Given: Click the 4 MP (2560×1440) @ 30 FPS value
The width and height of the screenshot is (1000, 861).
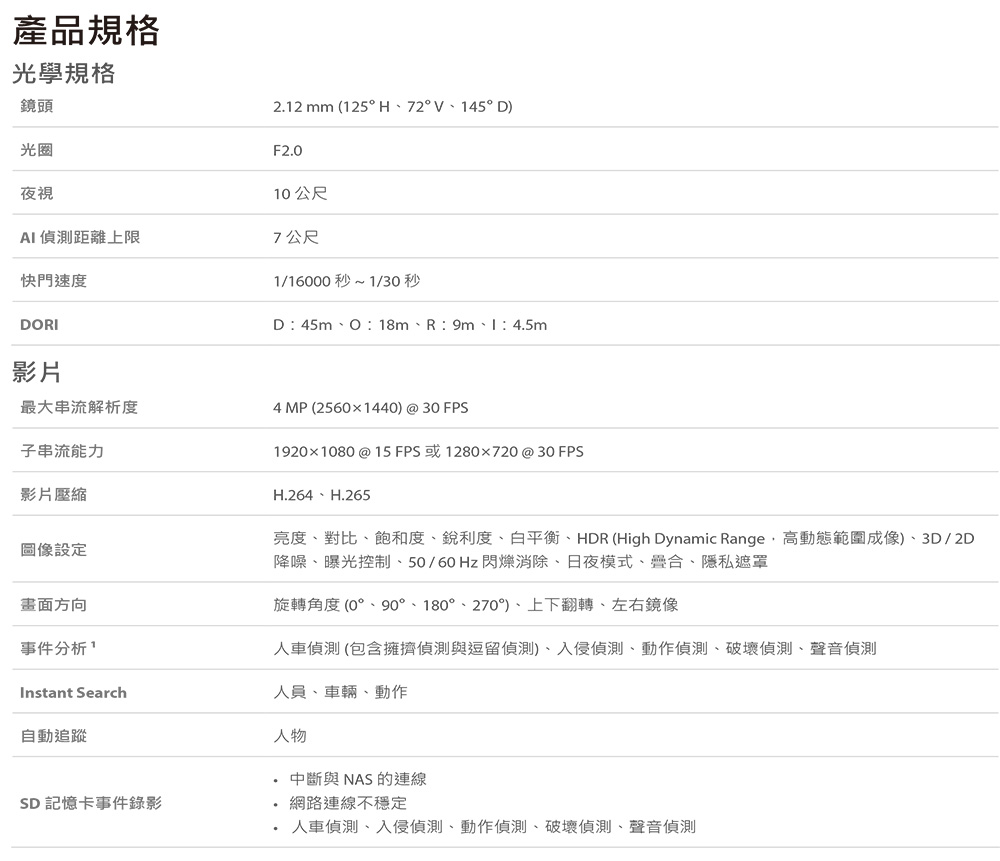Looking at the screenshot, I should point(370,407).
